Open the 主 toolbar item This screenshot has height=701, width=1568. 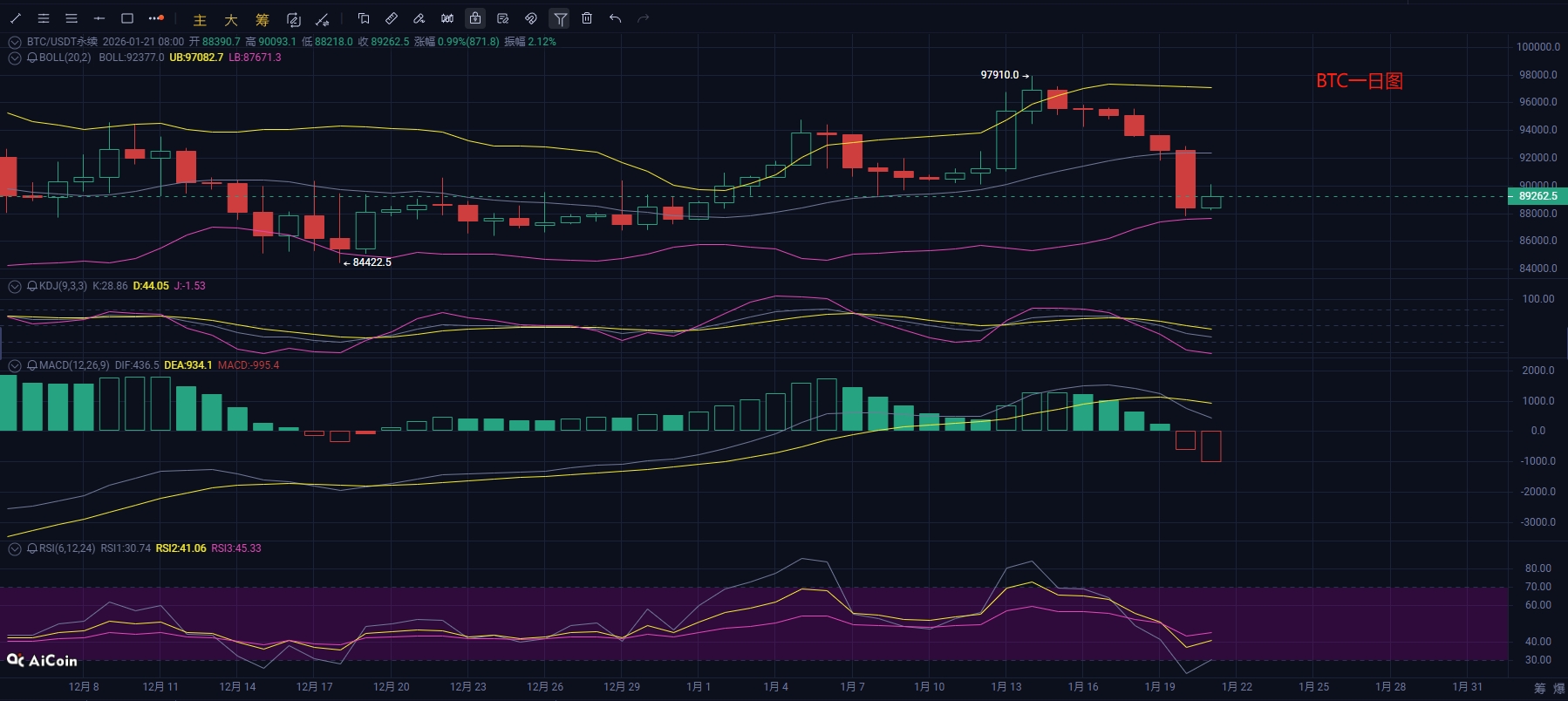(200, 19)
